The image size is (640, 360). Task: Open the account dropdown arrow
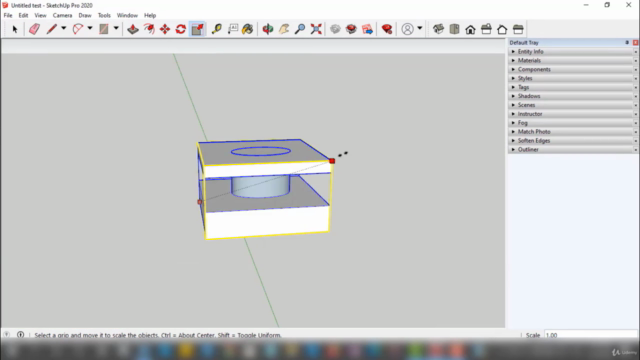tap(420, 29)
